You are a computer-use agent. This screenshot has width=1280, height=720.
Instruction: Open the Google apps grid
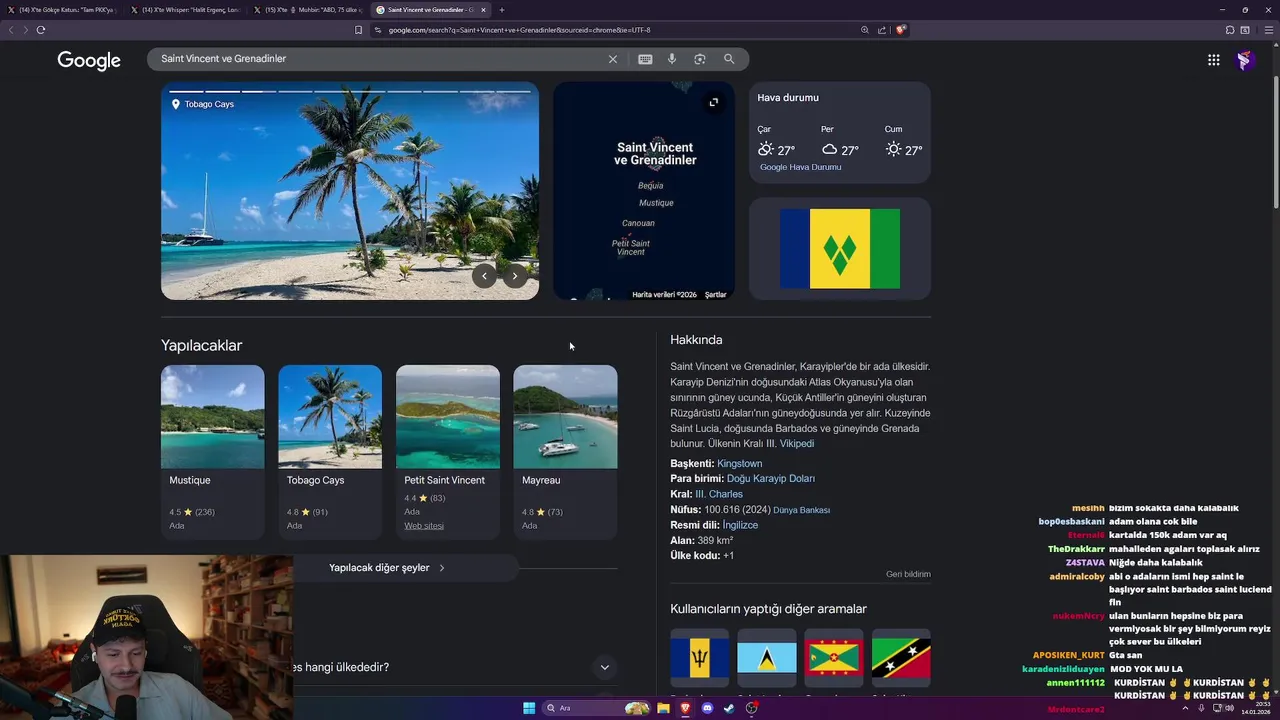1213,60
